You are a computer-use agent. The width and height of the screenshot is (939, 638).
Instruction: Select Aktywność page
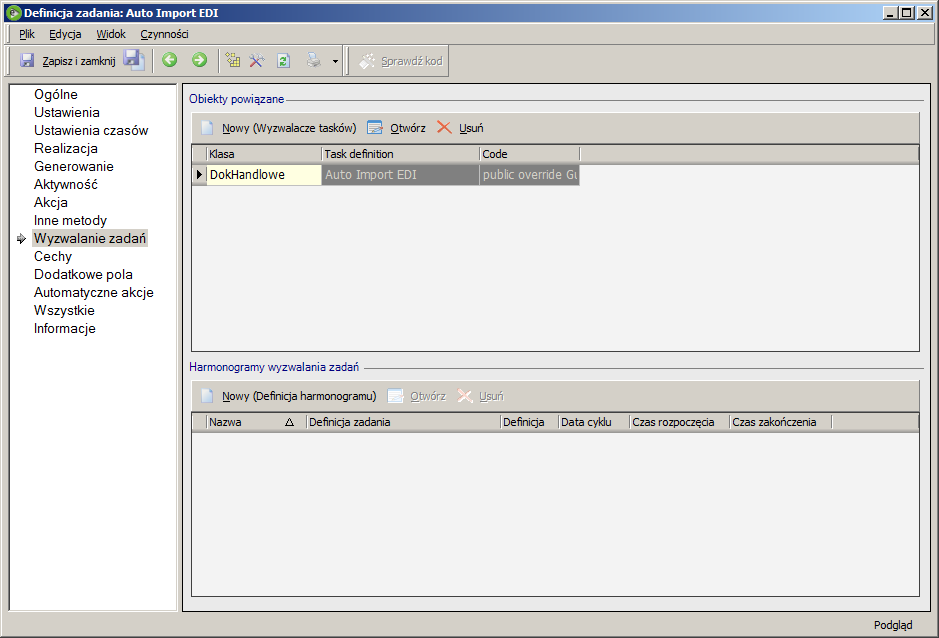click(x=65, y=185)
